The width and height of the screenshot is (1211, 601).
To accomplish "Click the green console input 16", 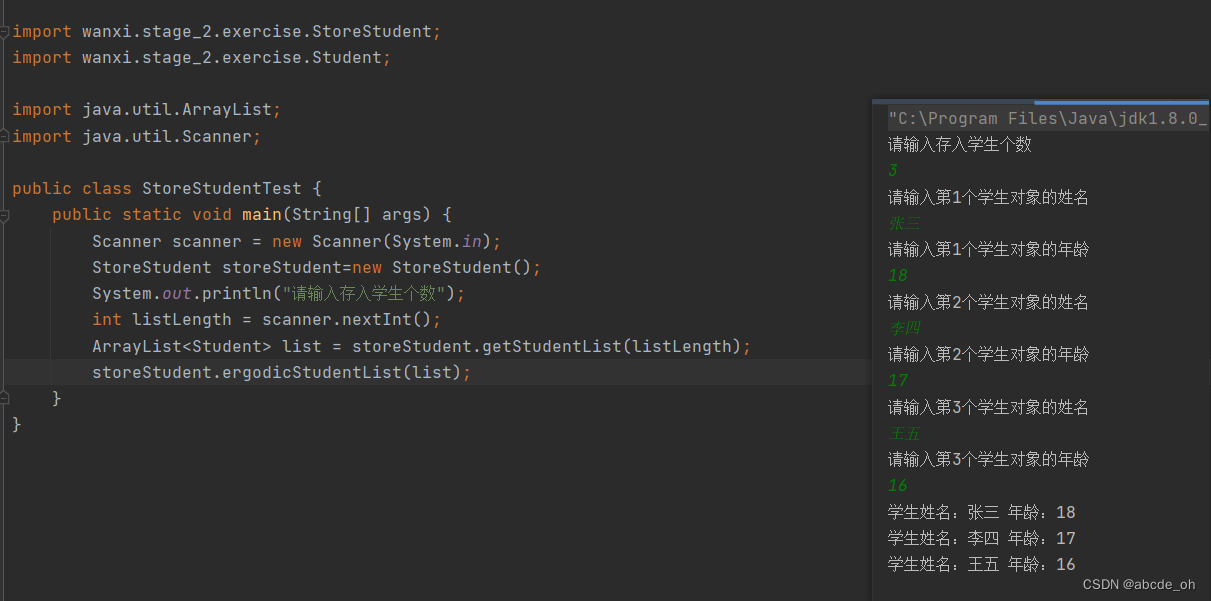I will click(898, 486).
